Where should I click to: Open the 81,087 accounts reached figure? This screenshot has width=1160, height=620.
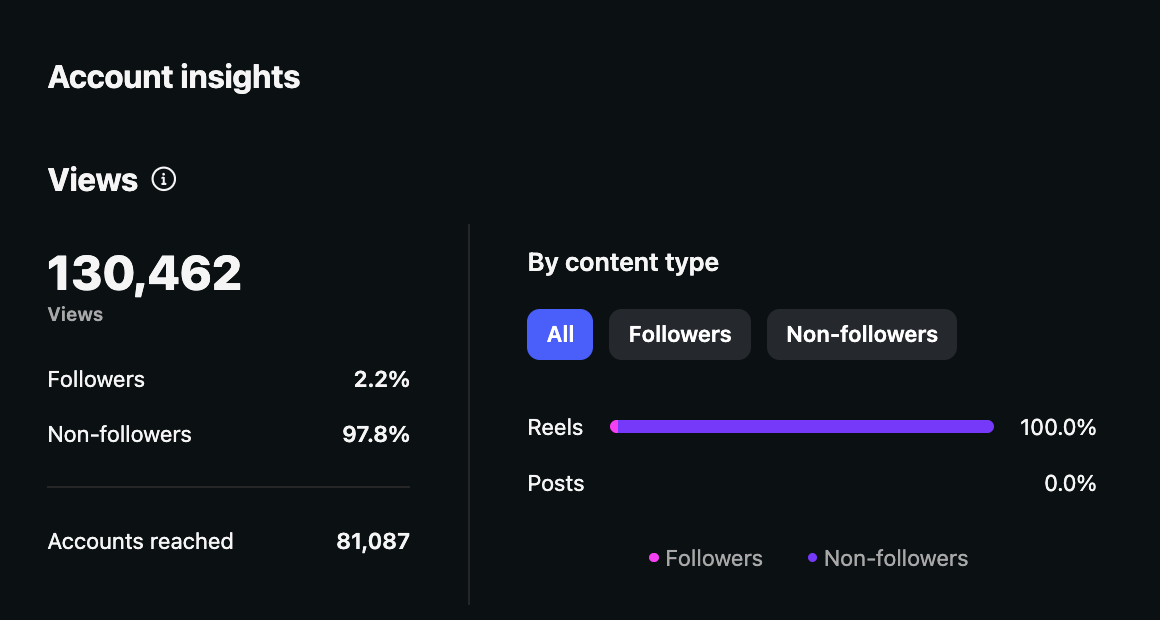tap(373, 541)
